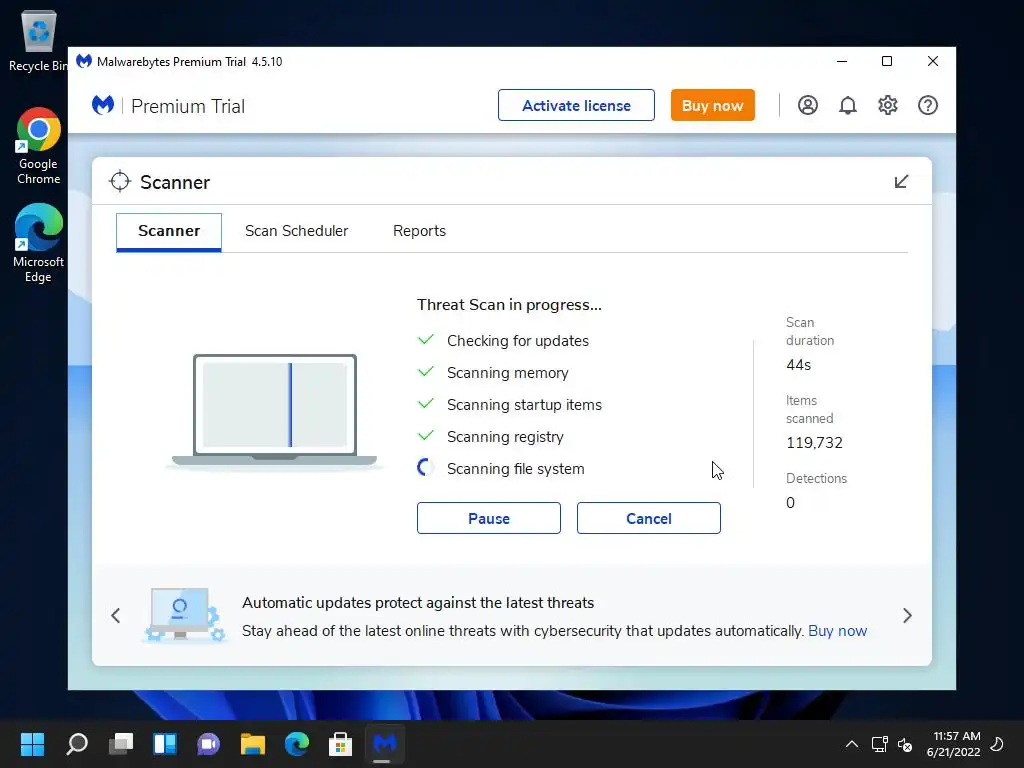Switch to the Scanner tab

coord(169,231)
